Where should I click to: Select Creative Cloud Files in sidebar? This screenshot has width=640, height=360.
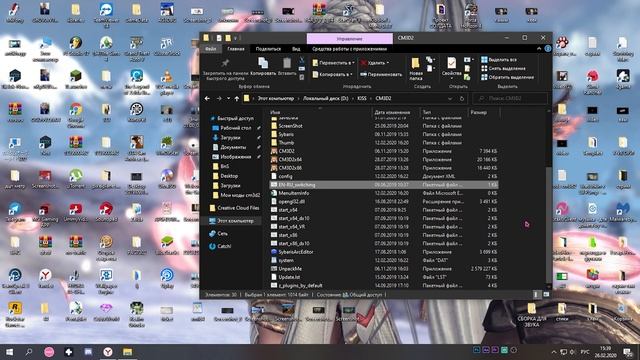234,208
